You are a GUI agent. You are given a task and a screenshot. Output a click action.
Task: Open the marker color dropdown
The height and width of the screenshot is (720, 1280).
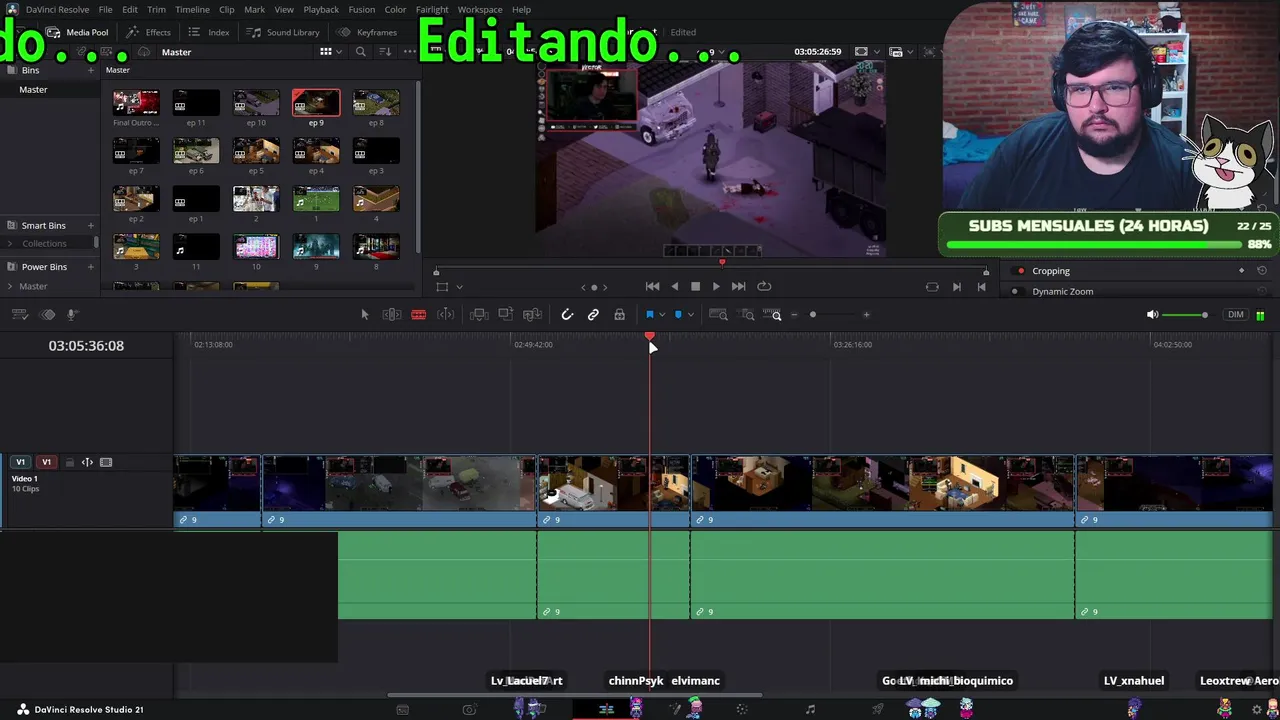[690, 315]
